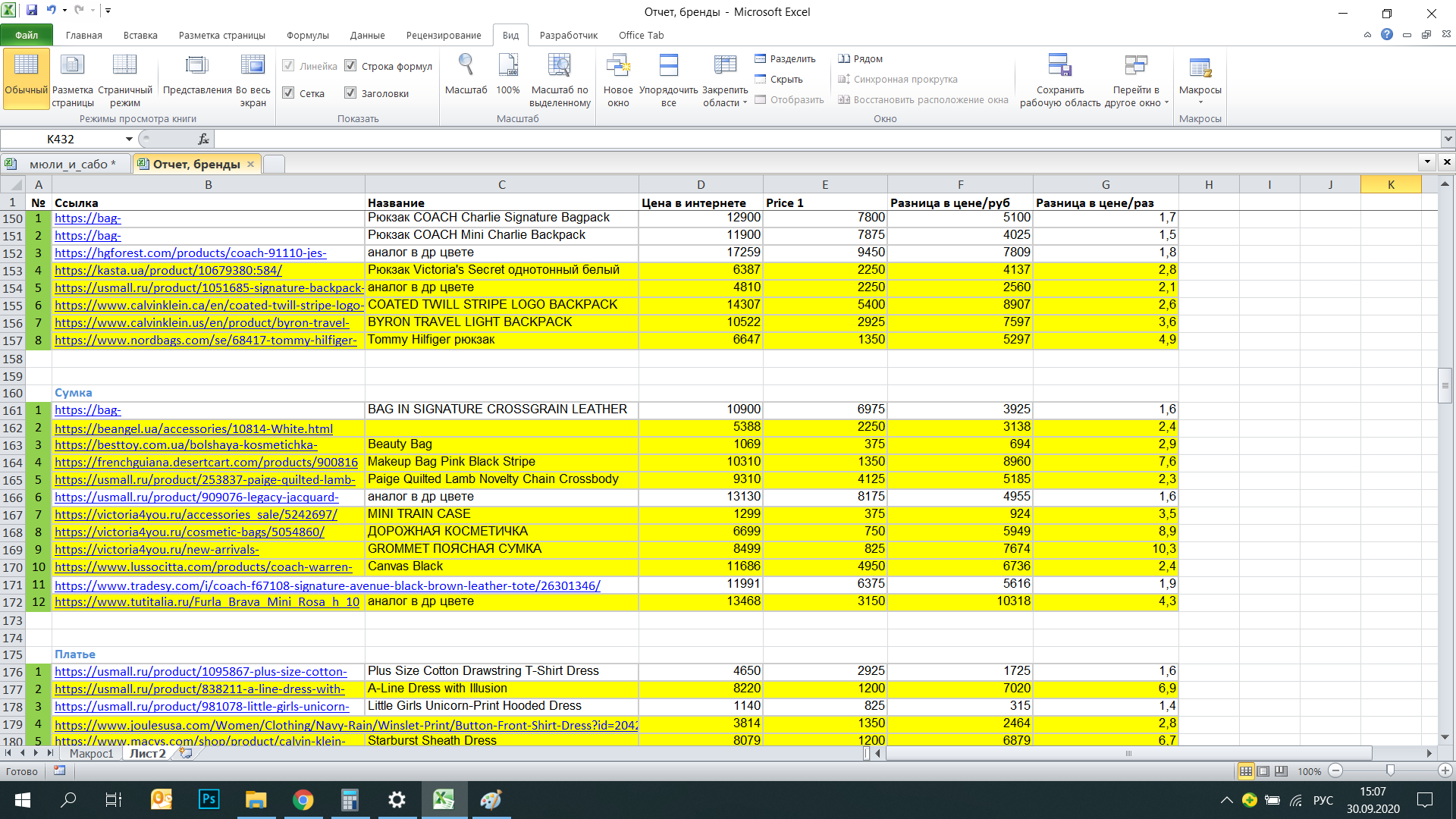1456x819 pixels.
Task: Expand Freeze Panes (Закрепить области) dropdown
Action: pyautogui.click(x=725, y=78)
